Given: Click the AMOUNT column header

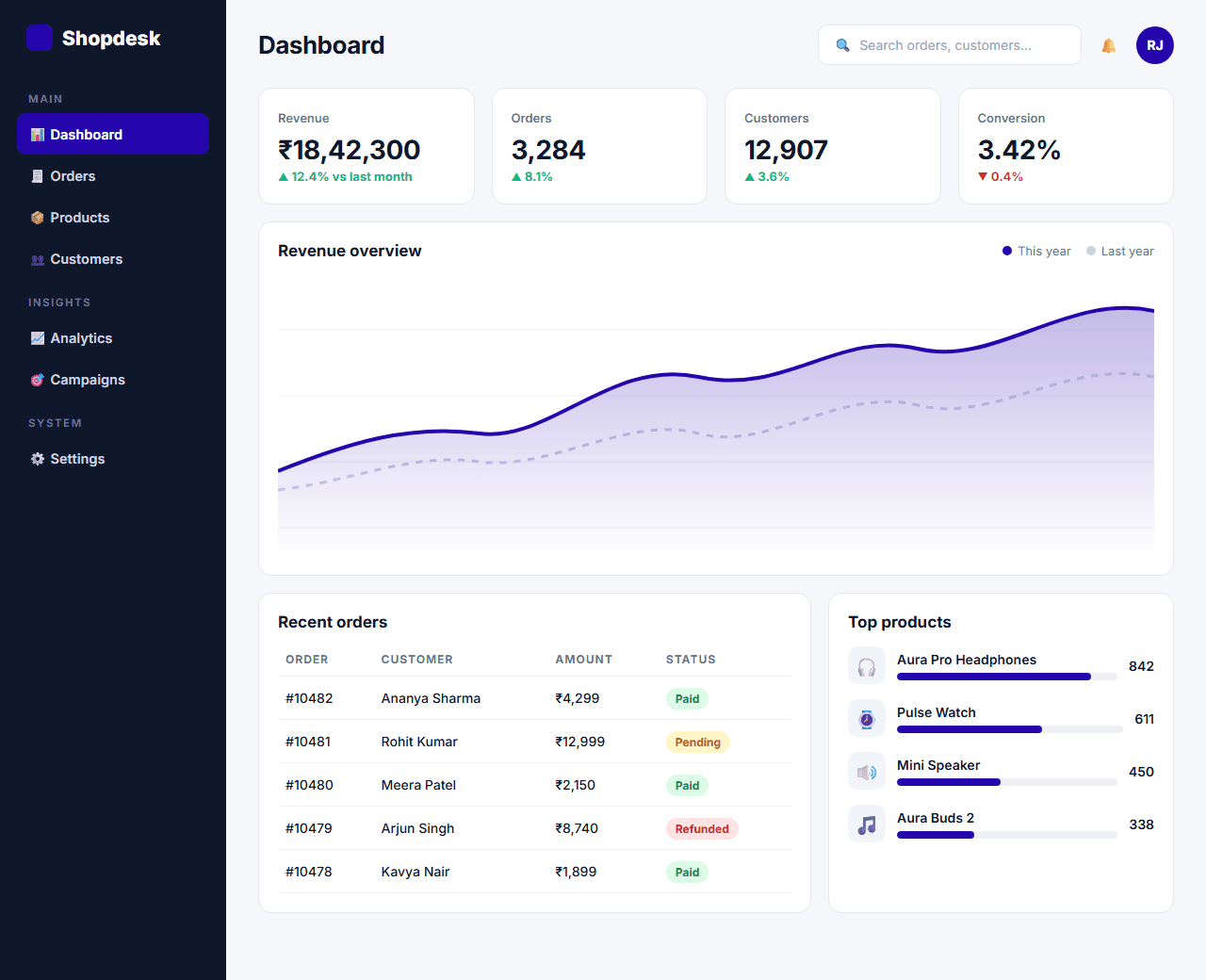Looking at the screenshot, I should pyautogui.click(x=584, y=660).
